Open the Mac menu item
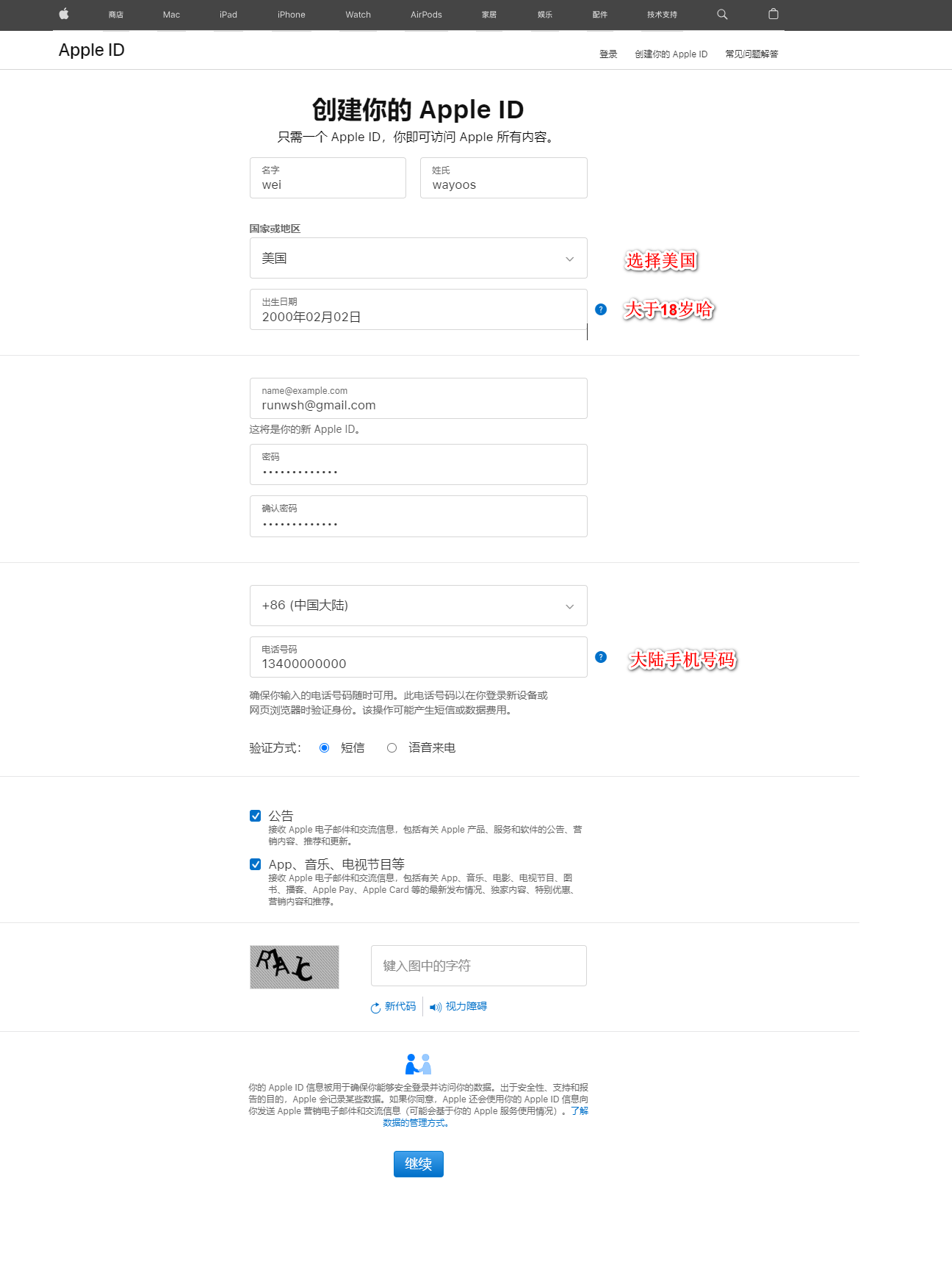The image size is (952, 1267). (x=171, y=15)
